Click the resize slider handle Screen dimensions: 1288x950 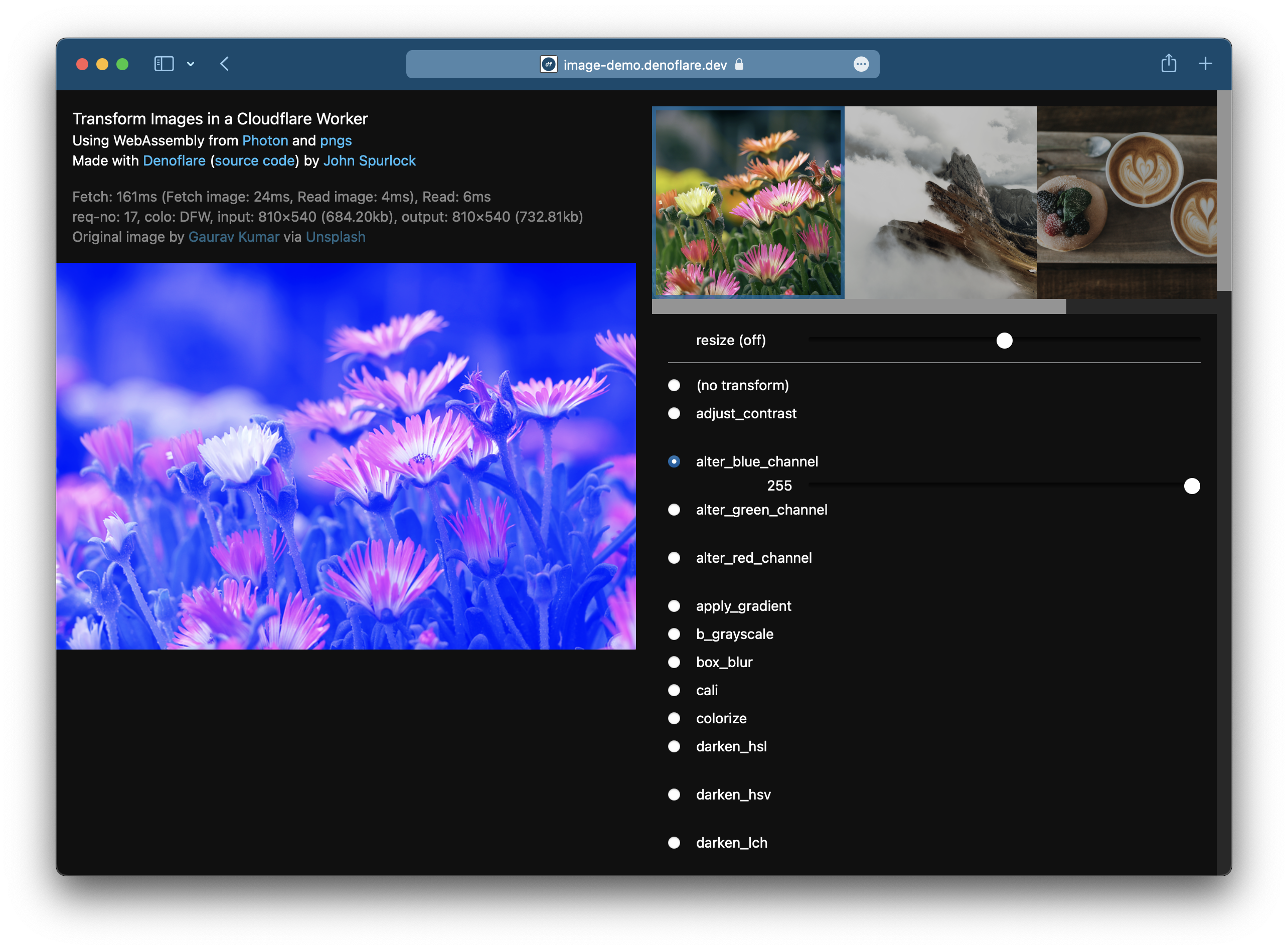tap(1004, 341)
